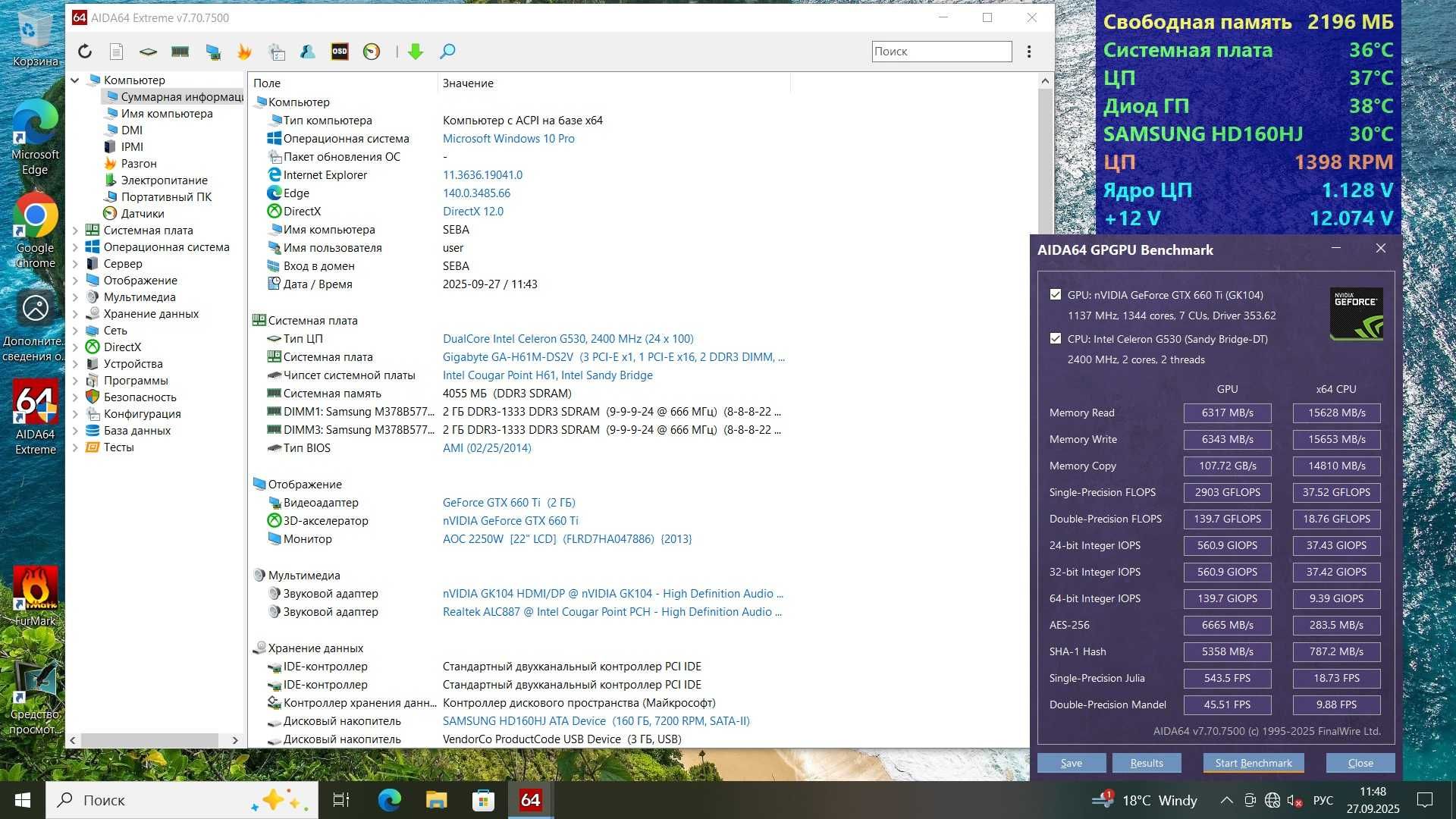Select Разгон tree item

click(x=139, y=163)
